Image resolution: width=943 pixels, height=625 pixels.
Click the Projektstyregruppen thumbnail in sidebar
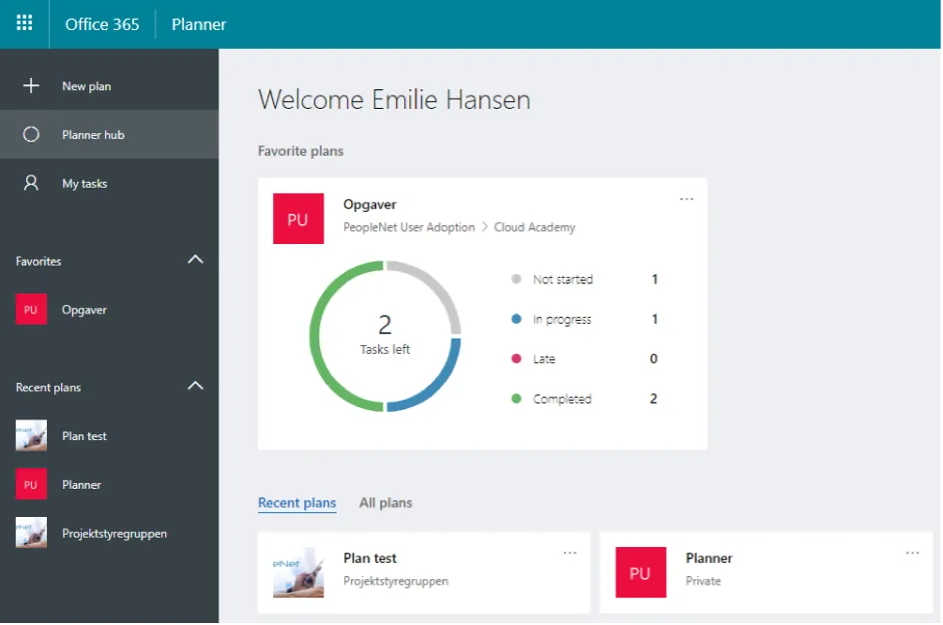[31, 533]
